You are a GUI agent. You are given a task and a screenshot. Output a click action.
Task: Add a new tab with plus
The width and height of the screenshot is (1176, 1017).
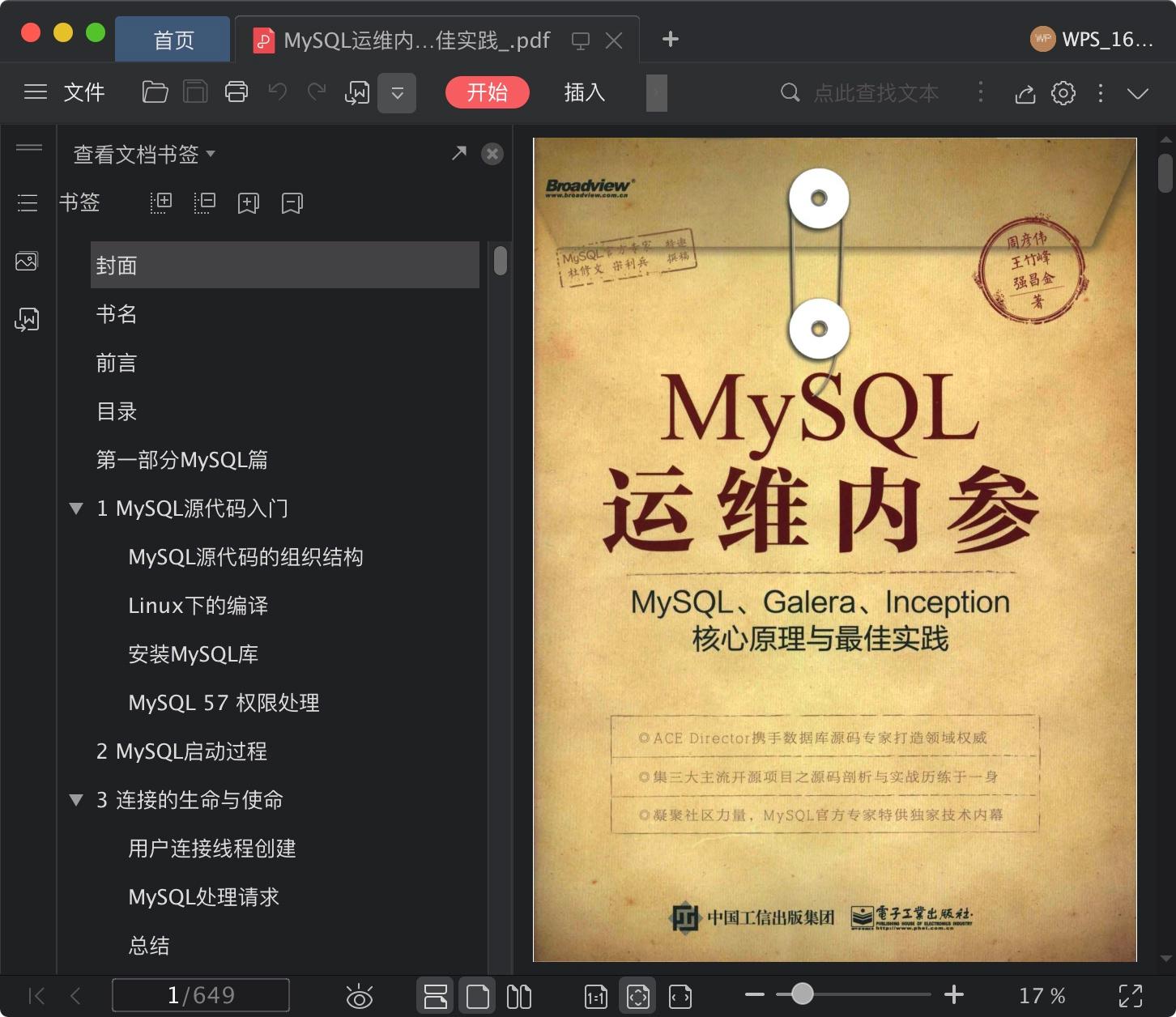pos(670,39)
